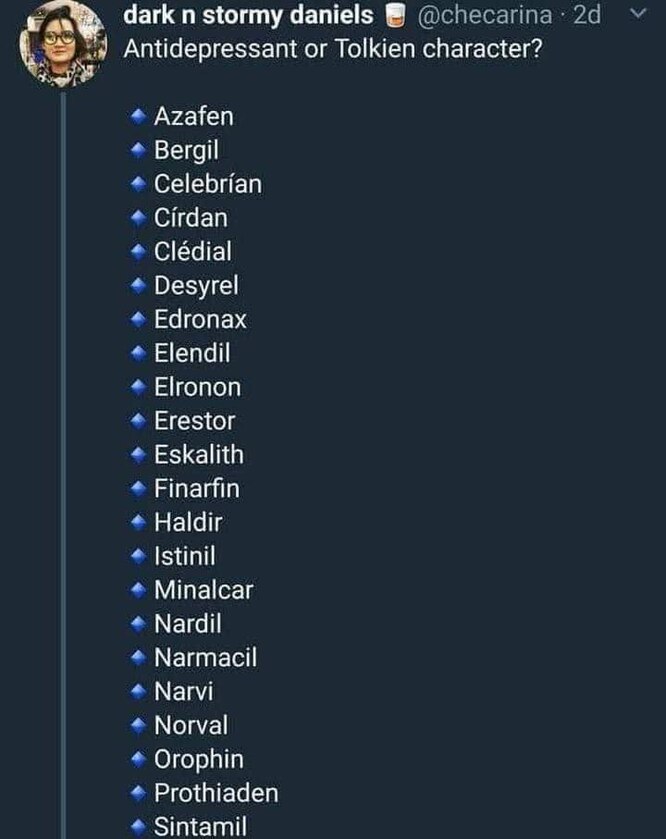Select the diamond icon beside Celebrían
The width and height of the screenshot is (666, 839).
point(138,185)
